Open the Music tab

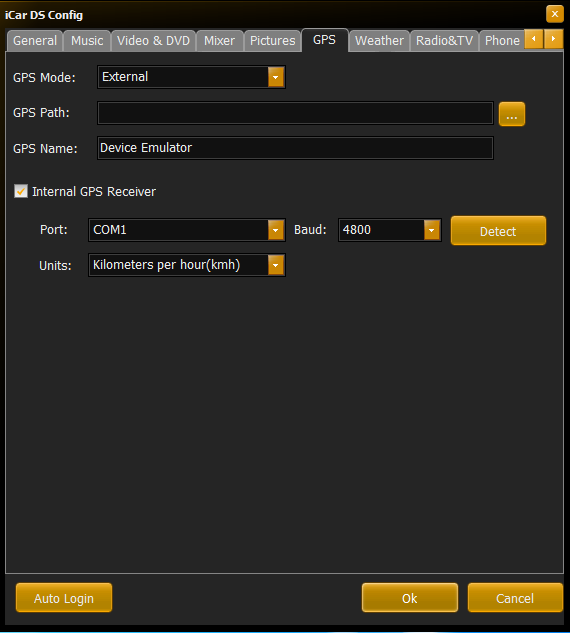[x=87, y=40]
